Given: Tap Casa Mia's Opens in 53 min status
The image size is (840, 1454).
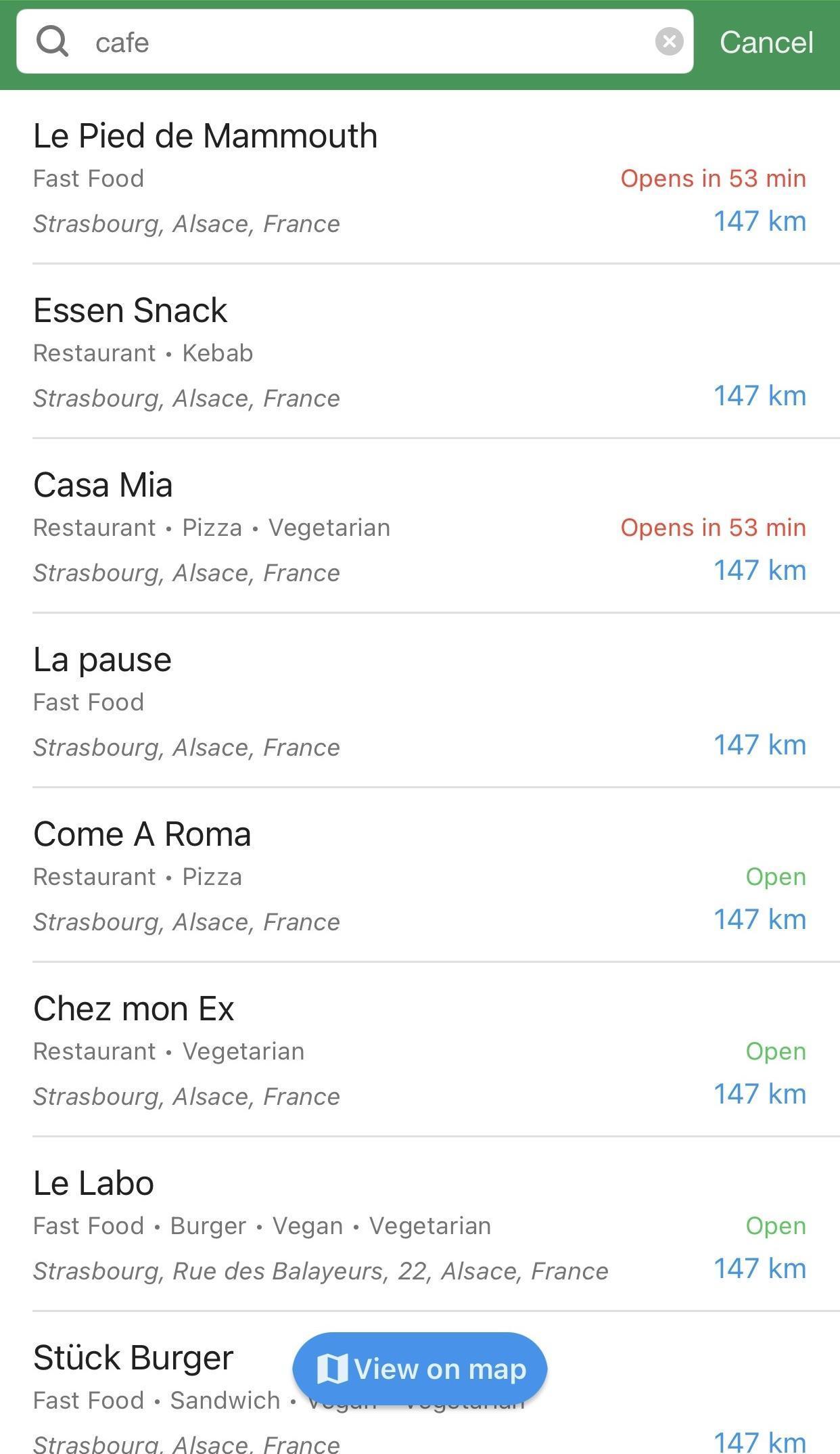Looking at the screenshot, I should (x=713, y=528).
